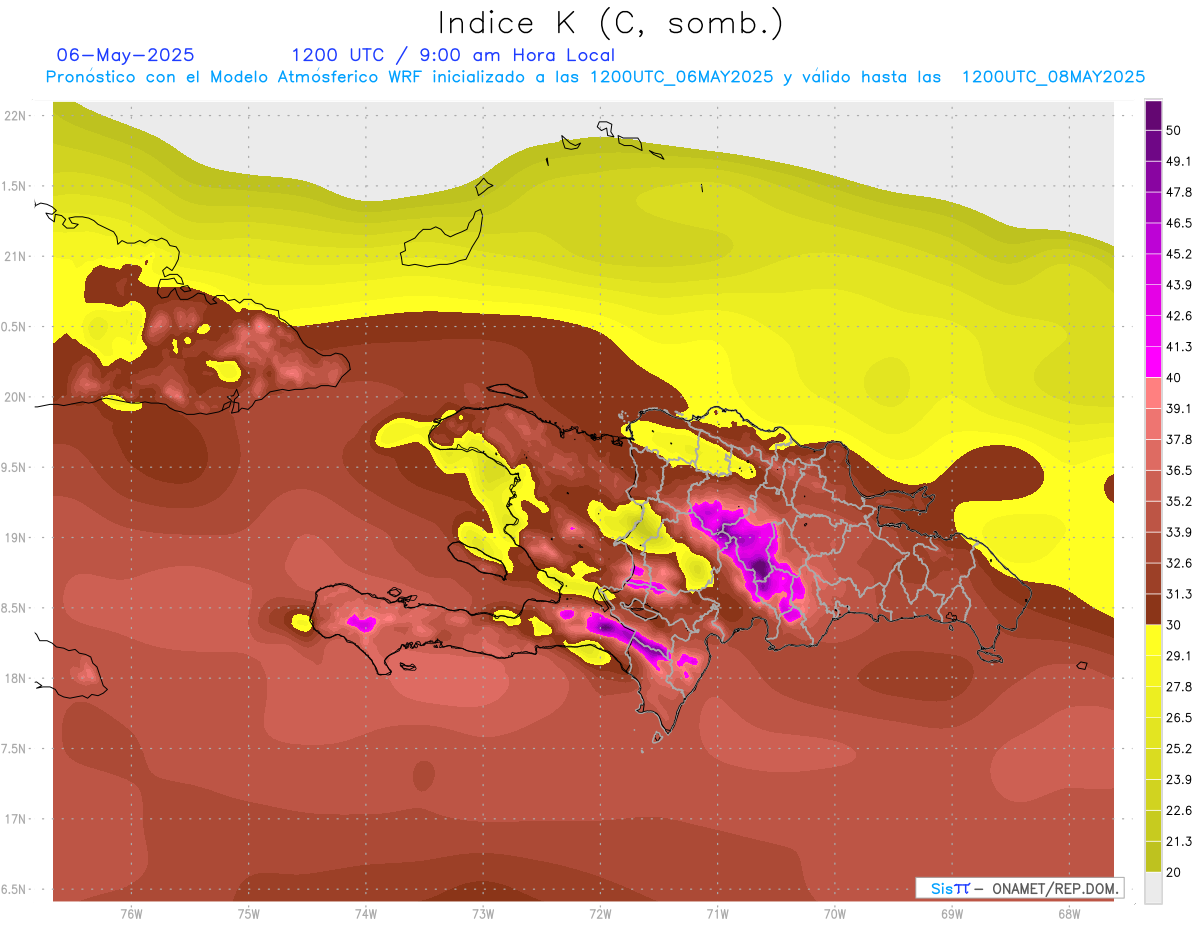Click the '46.5' color scale value
Viewport: 1200px width, 927px height.
1179,223
